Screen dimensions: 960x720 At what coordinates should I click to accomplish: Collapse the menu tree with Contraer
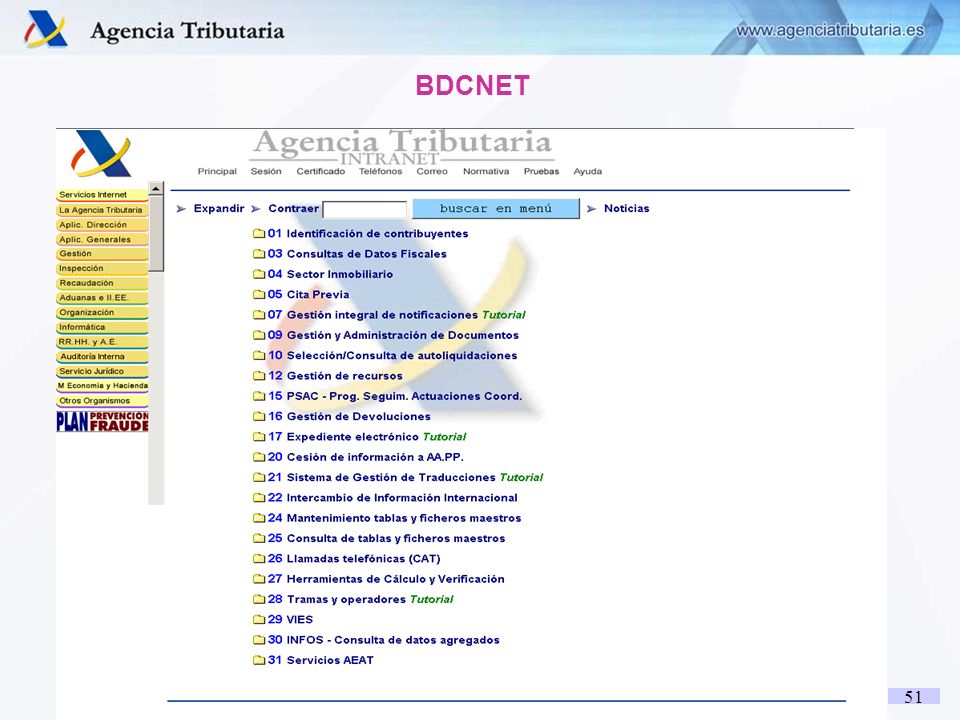(293, 208)
